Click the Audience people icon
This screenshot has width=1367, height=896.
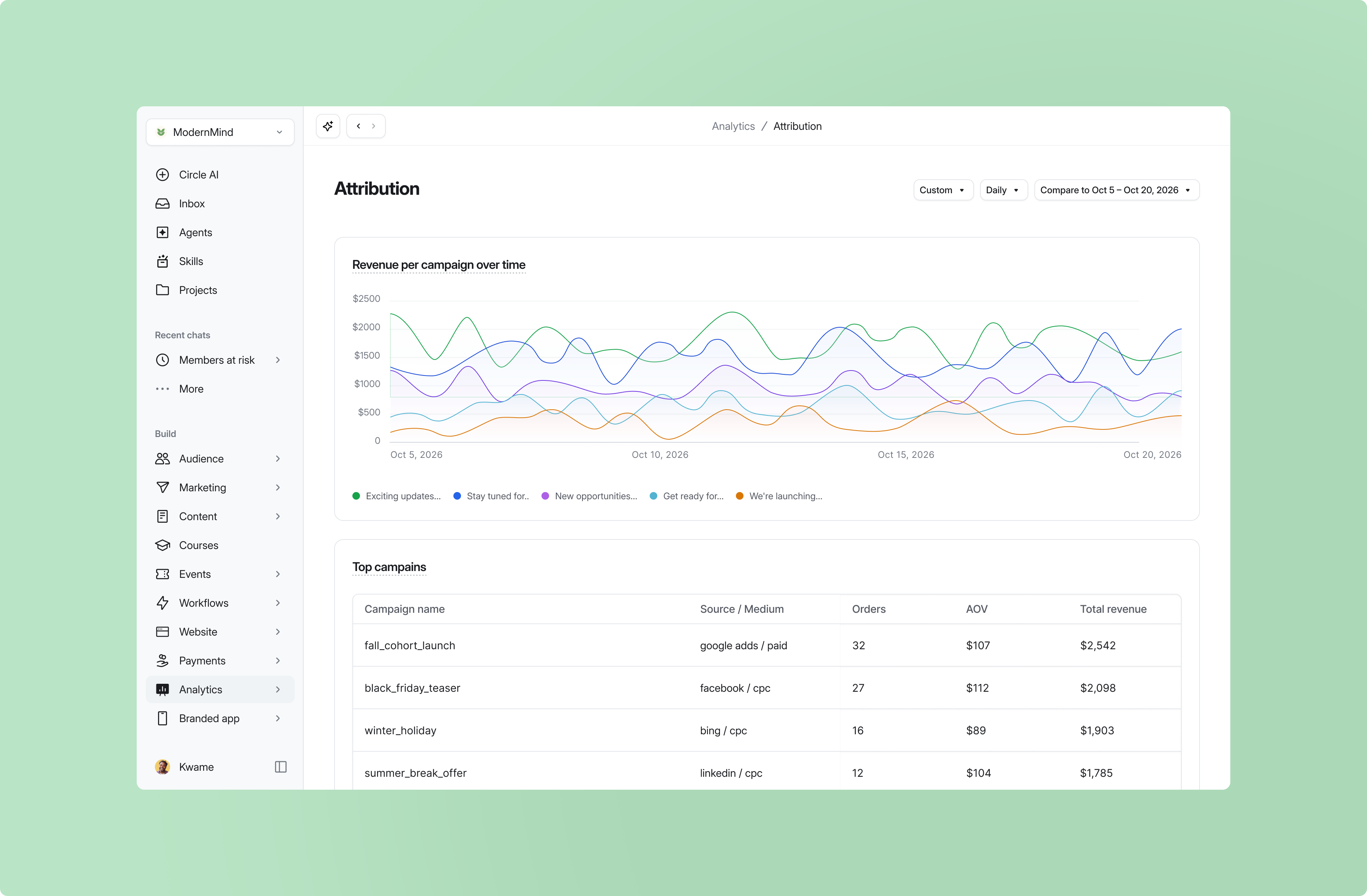pos(163,458)
